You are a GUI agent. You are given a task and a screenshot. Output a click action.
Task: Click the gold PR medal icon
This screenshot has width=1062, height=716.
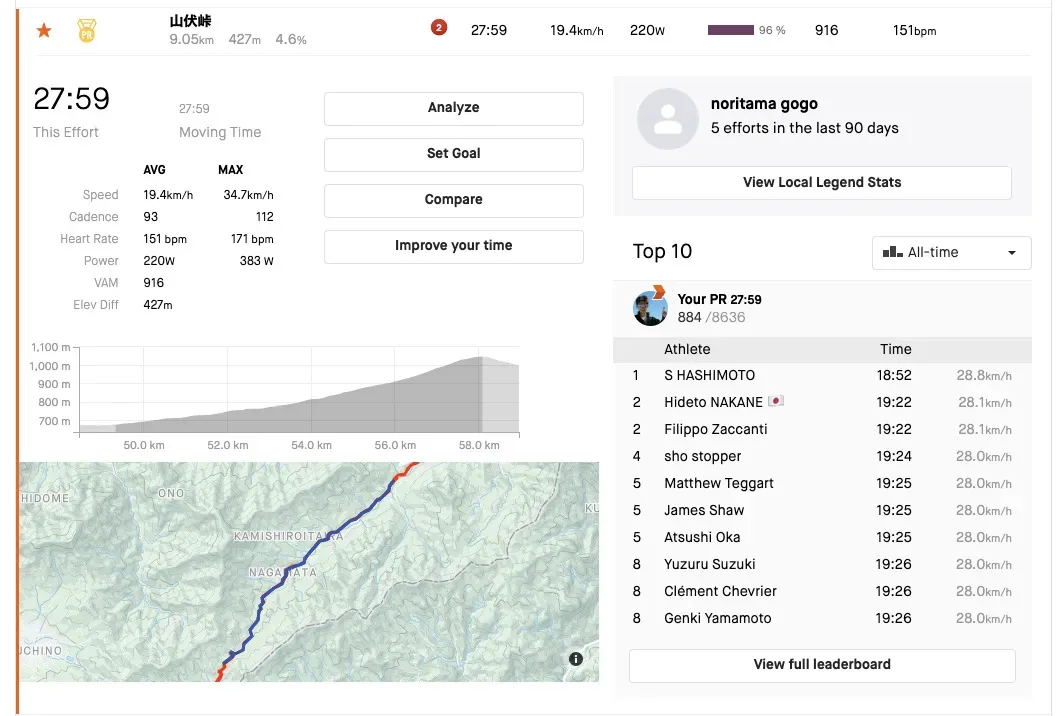tap(87, 31)
